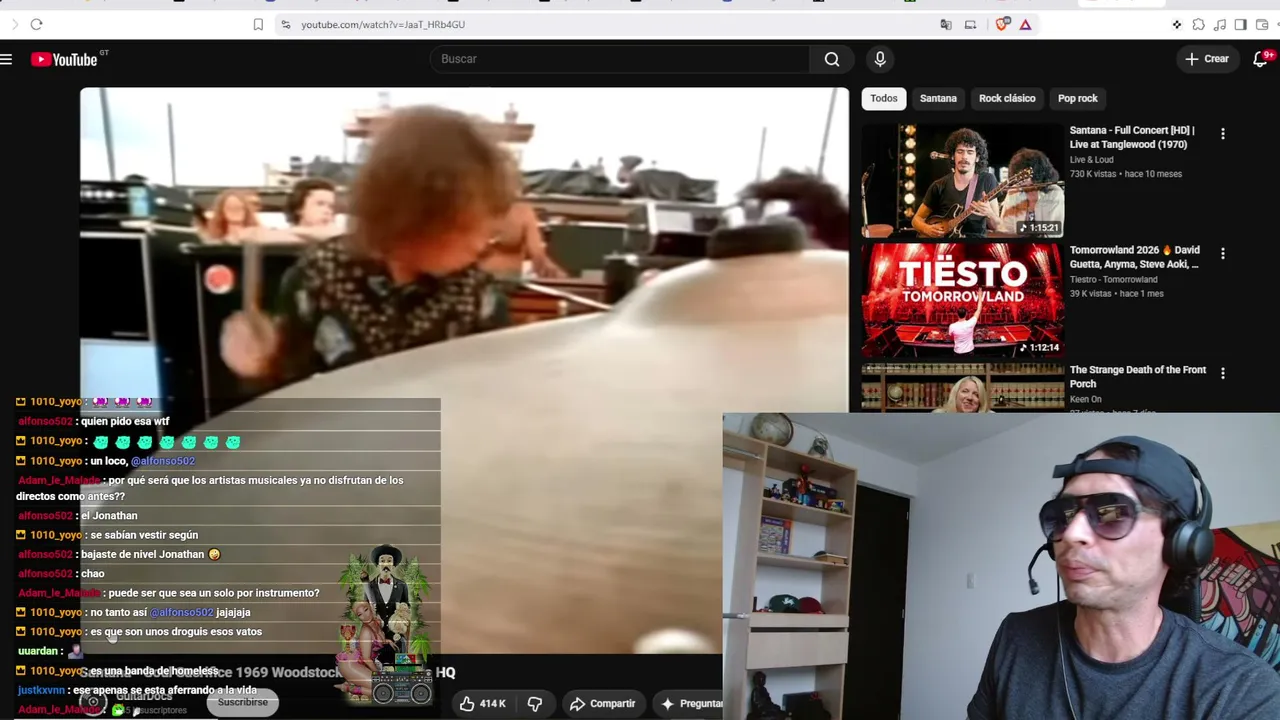Open the site information icon beside the URL
The image size is (1280, 720).
[x=285, y=24]
